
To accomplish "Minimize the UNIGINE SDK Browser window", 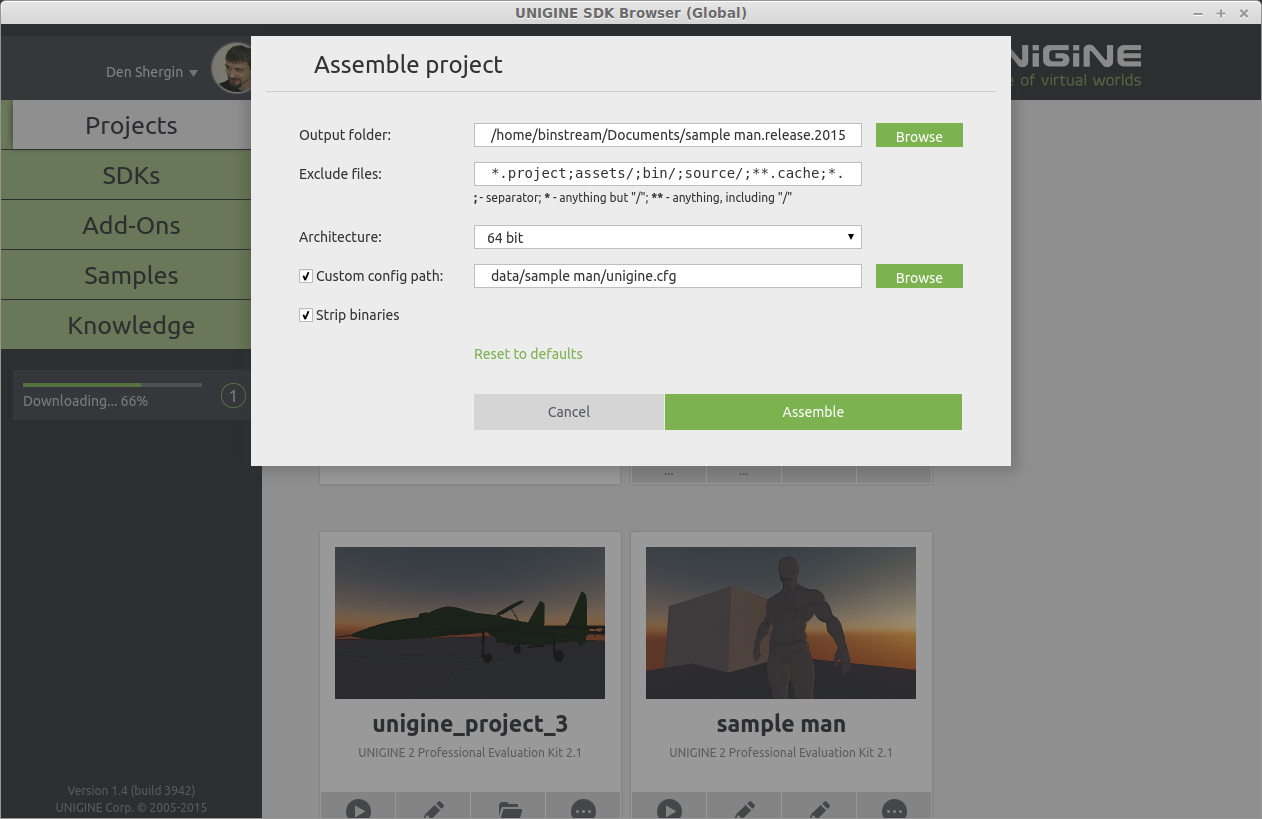I will pos(1198,13).
